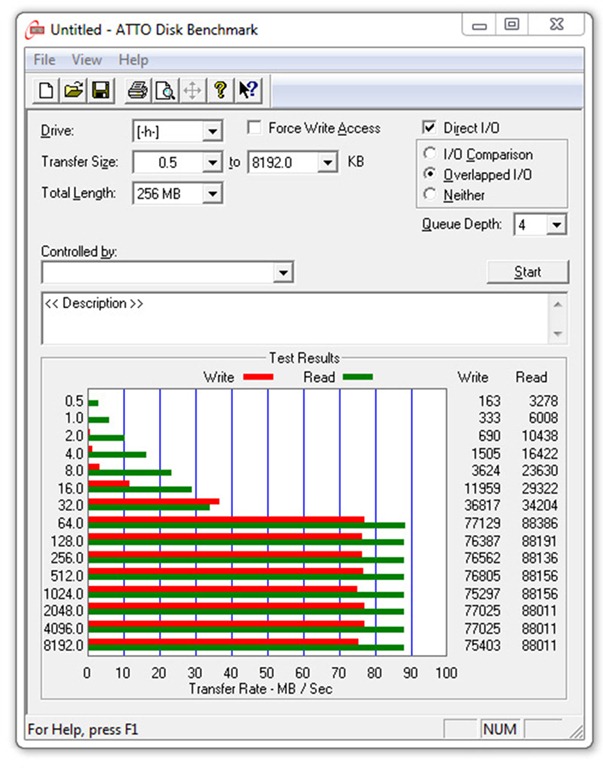This screenshot has height=768, width=603.
Task: Click the 64.0 green read bar
Action: point(246,526)
